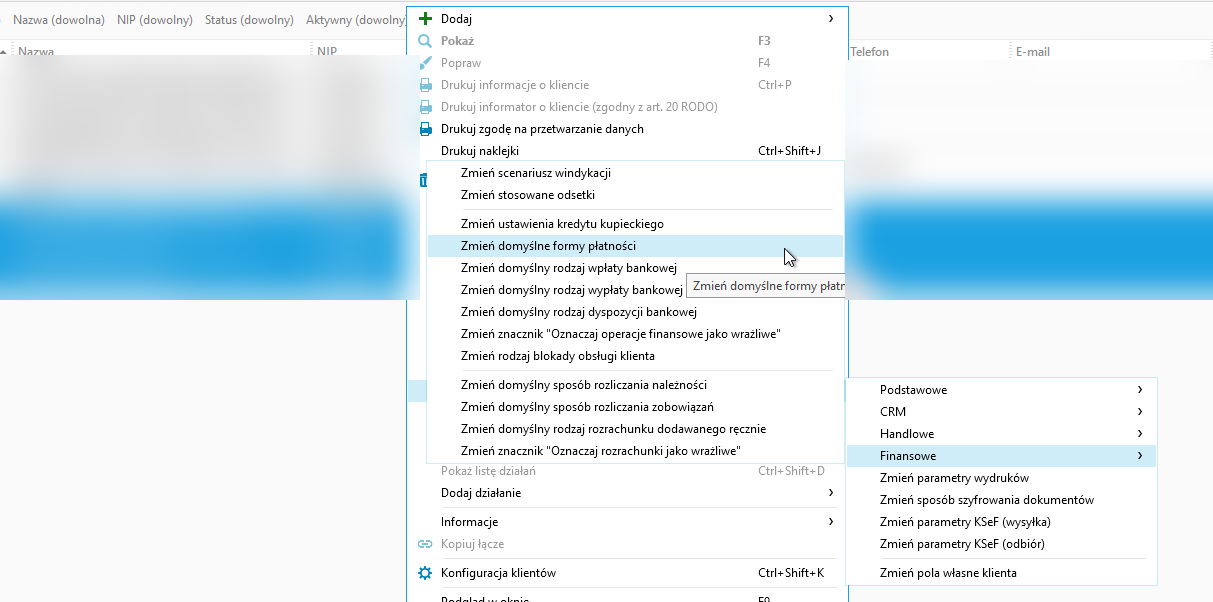Choose Zmień domyślny rodzaj rozrachunku dodawanego ręcznie
Screen dimensions: 1213x602
[x=636, y=429]
